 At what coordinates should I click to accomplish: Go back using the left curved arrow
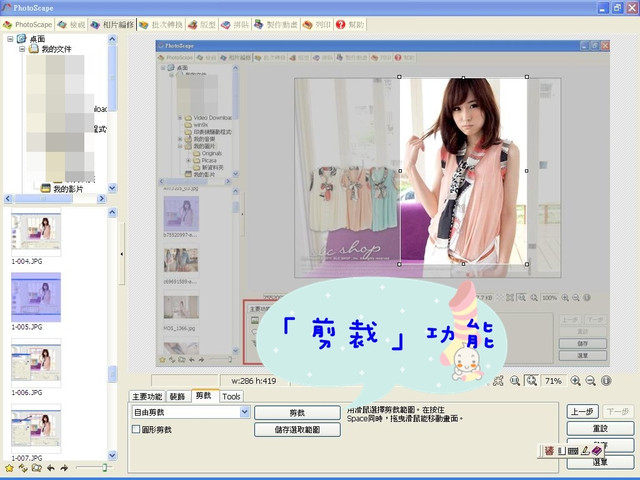coord(51,468)
